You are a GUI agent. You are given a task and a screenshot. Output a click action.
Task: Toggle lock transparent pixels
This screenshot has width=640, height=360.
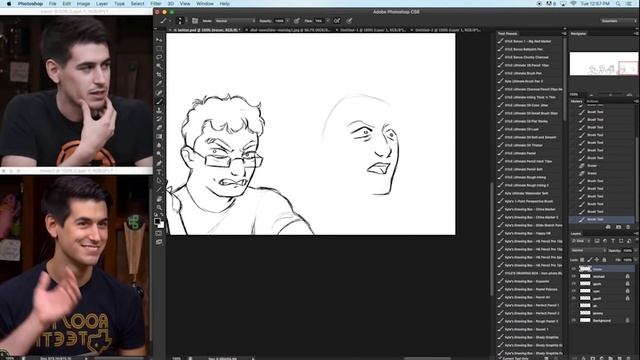(582, 260)
